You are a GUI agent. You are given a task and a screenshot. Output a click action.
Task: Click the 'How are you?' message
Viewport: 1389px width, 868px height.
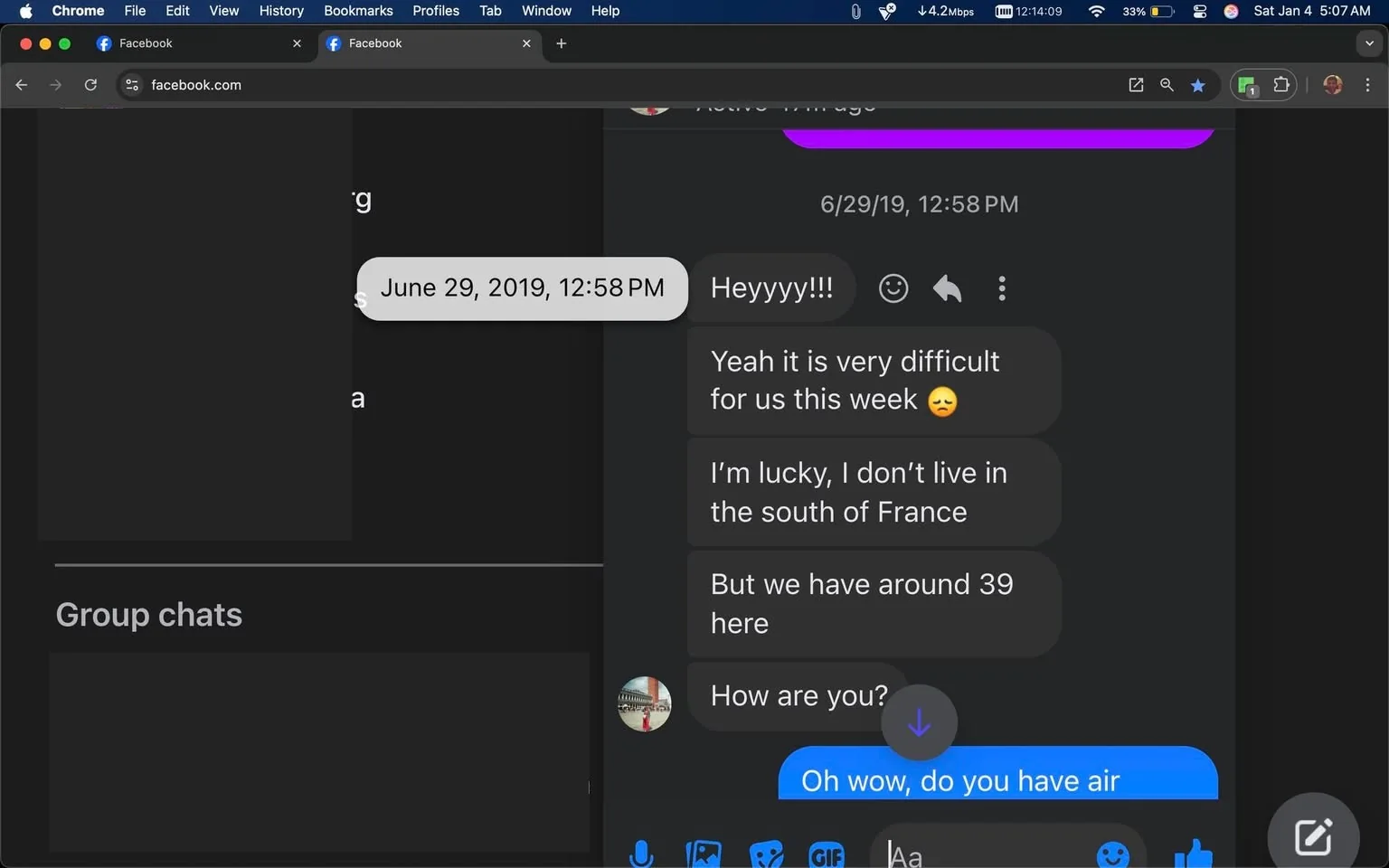(798, 696)
